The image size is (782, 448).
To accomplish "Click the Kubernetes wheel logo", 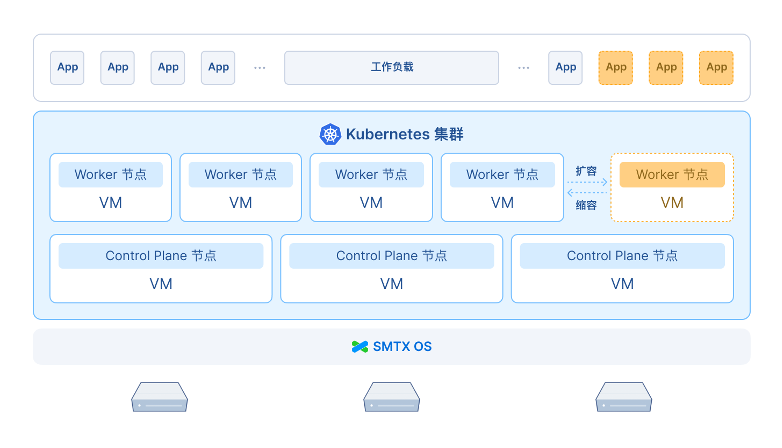I will [330, 134].
